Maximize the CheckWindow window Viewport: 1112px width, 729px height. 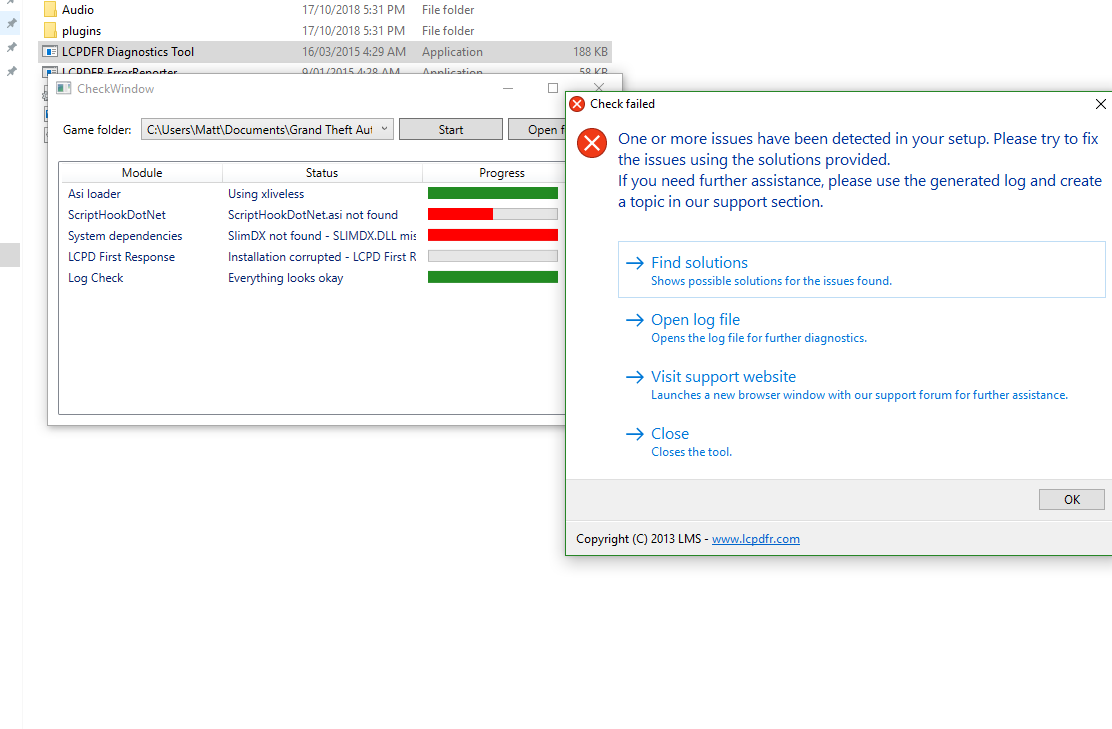click(552, 88)
